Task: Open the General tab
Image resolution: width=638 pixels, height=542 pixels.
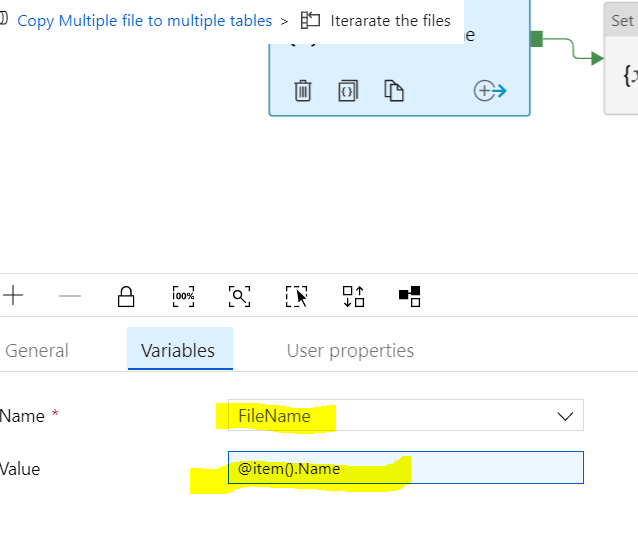Action: click(37, 350)
